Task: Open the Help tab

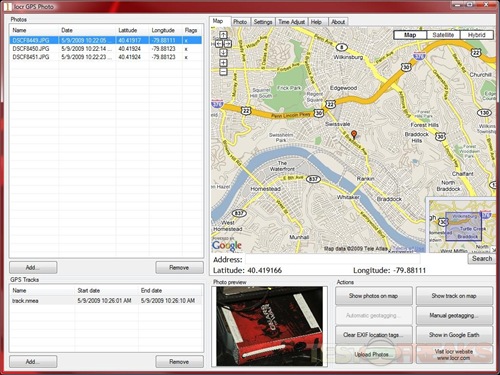Action: click(317, 22)
